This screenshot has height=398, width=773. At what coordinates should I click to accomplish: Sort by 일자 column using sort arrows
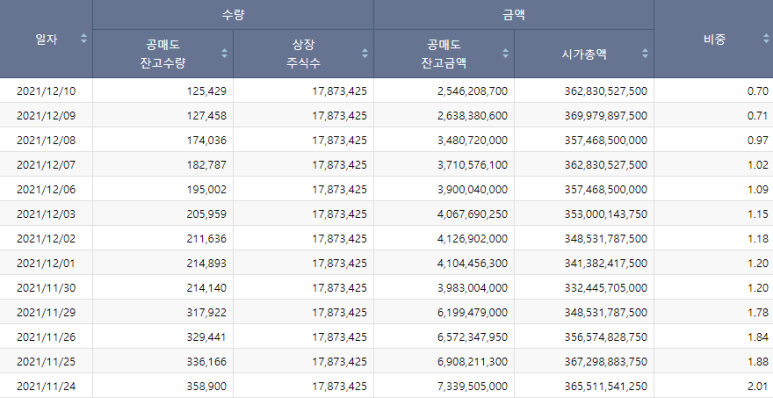(84, 38)
